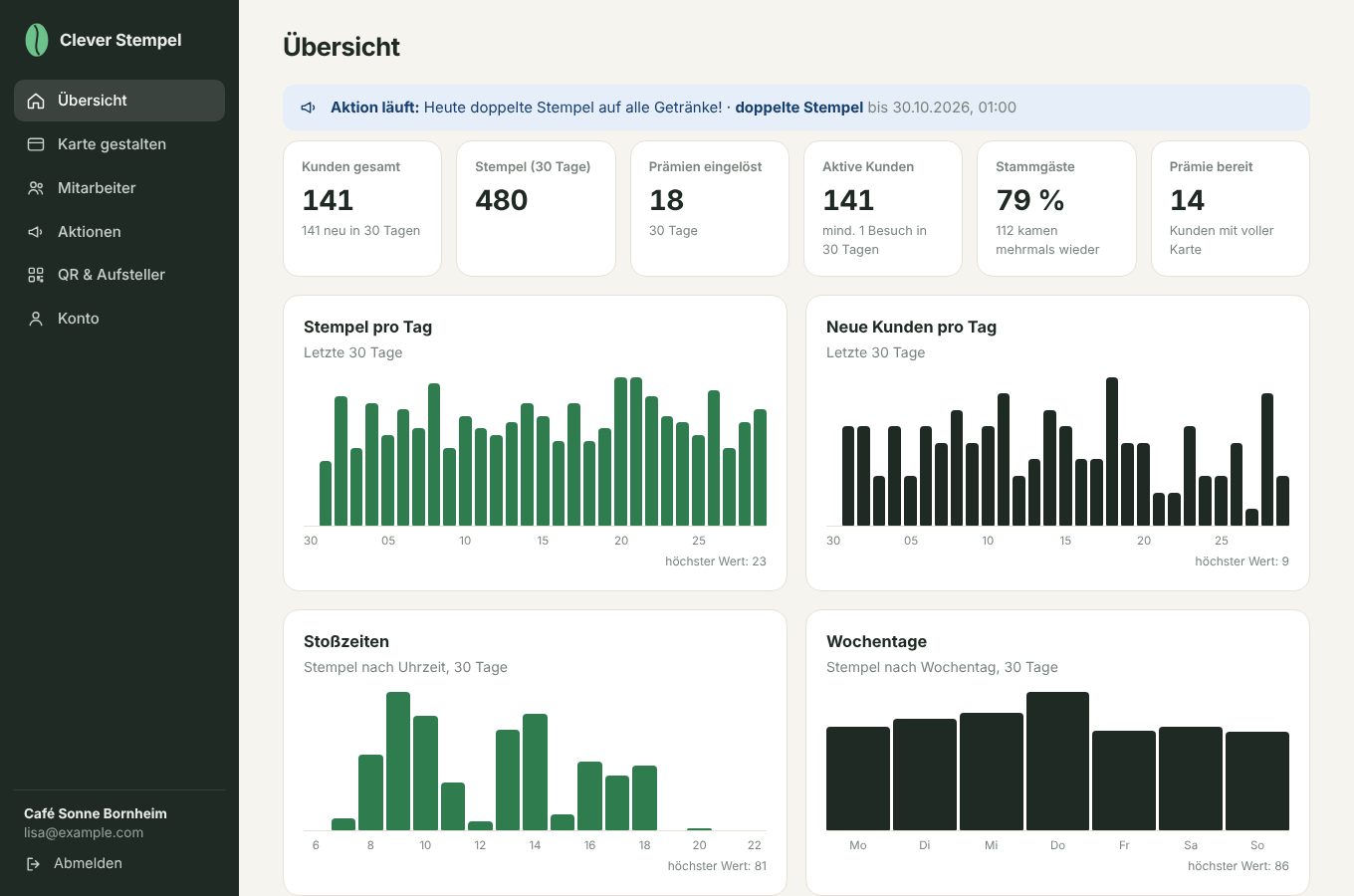Click '112 kamen mehrmals wieder' text
This screenshot has height=896, width=1354.
tap(1047, 240)
